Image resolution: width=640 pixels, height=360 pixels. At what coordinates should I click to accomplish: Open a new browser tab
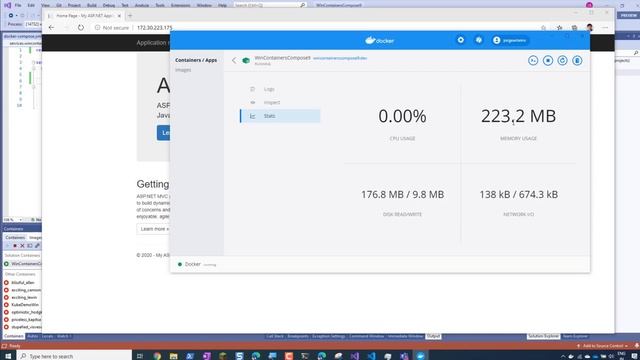[x=130, y=16]
